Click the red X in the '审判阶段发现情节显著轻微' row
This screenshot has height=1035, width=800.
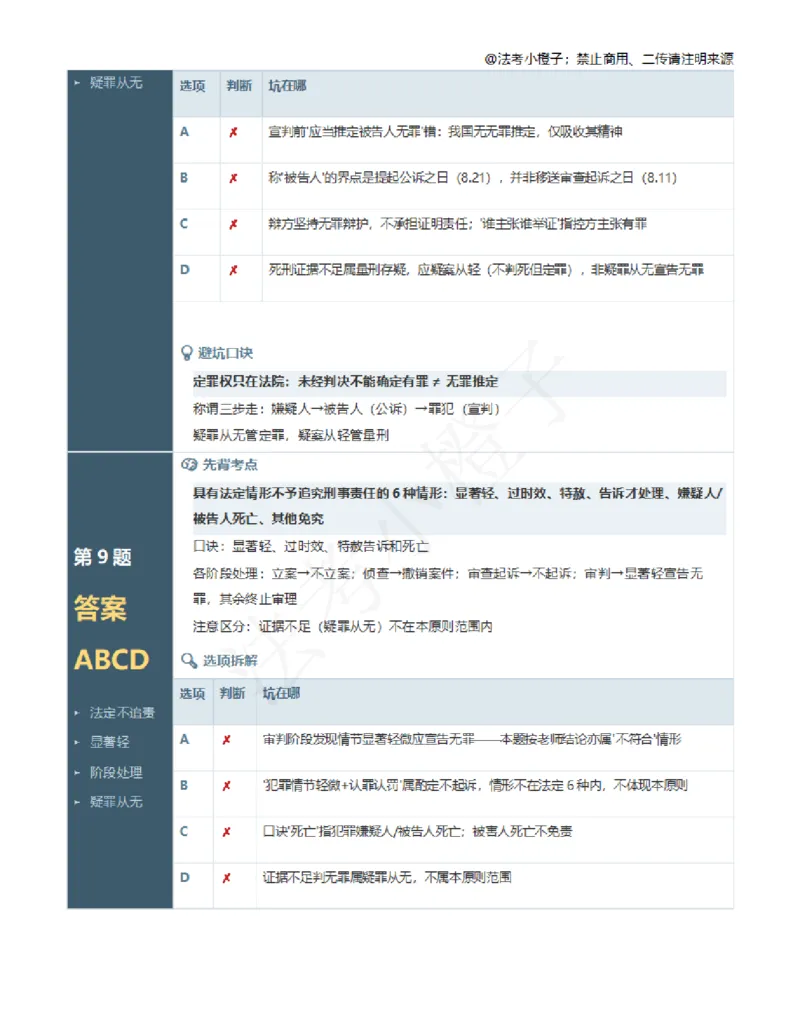(x=226, y=740)
